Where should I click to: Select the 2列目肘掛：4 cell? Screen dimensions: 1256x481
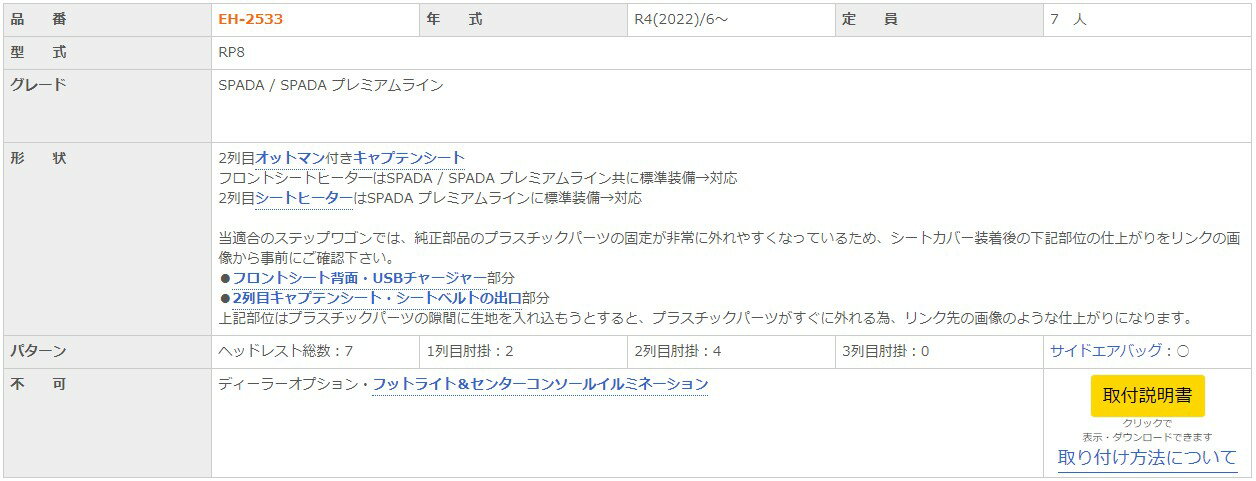(678, 351)
